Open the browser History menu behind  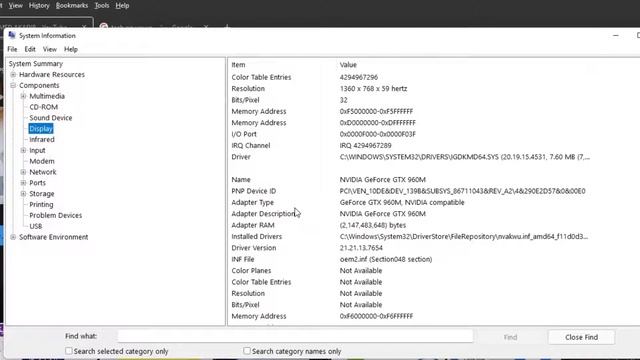point(39,6)
